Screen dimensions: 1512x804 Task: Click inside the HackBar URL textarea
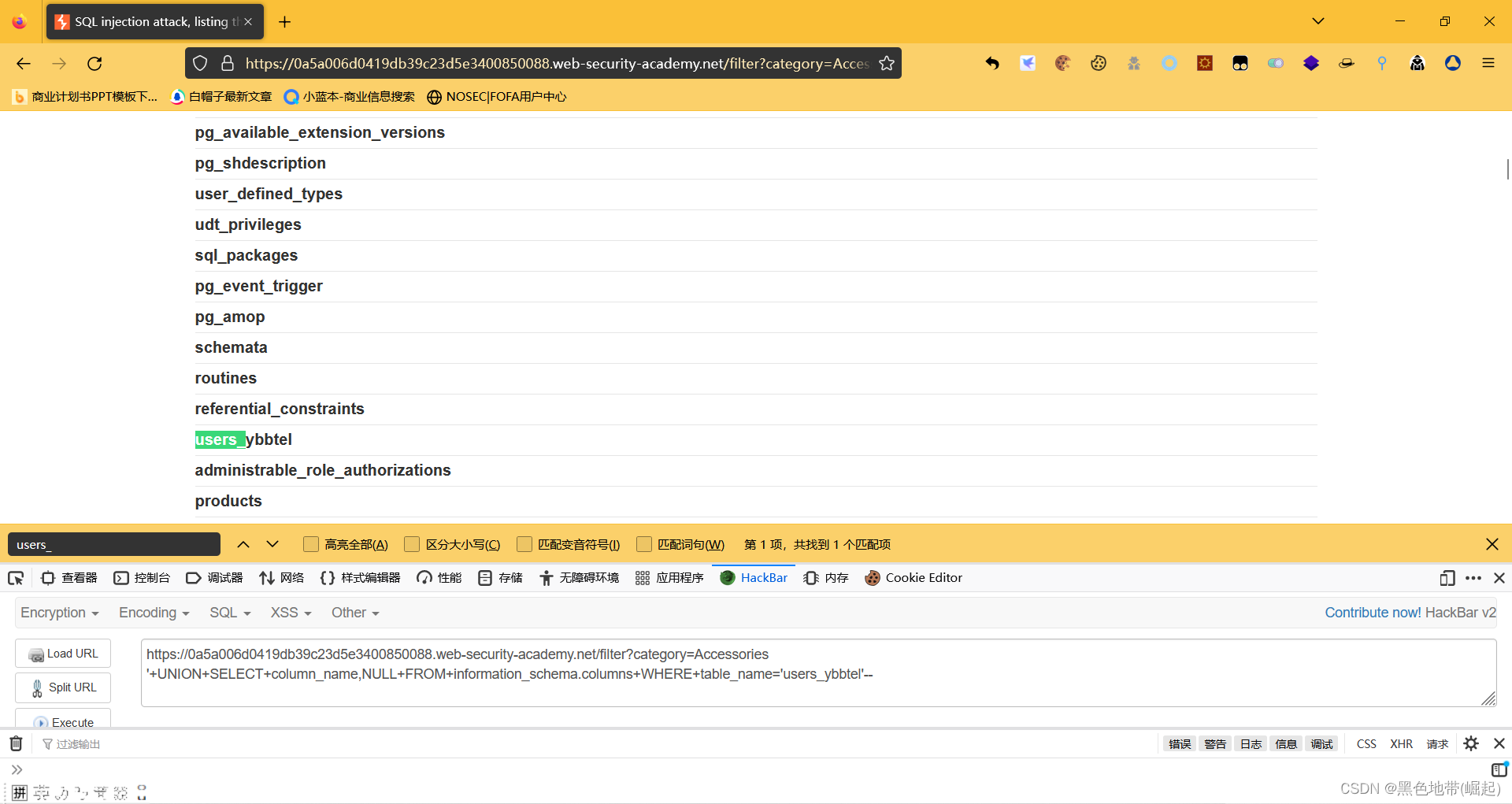pyautogui.click(x=819, y=672)
